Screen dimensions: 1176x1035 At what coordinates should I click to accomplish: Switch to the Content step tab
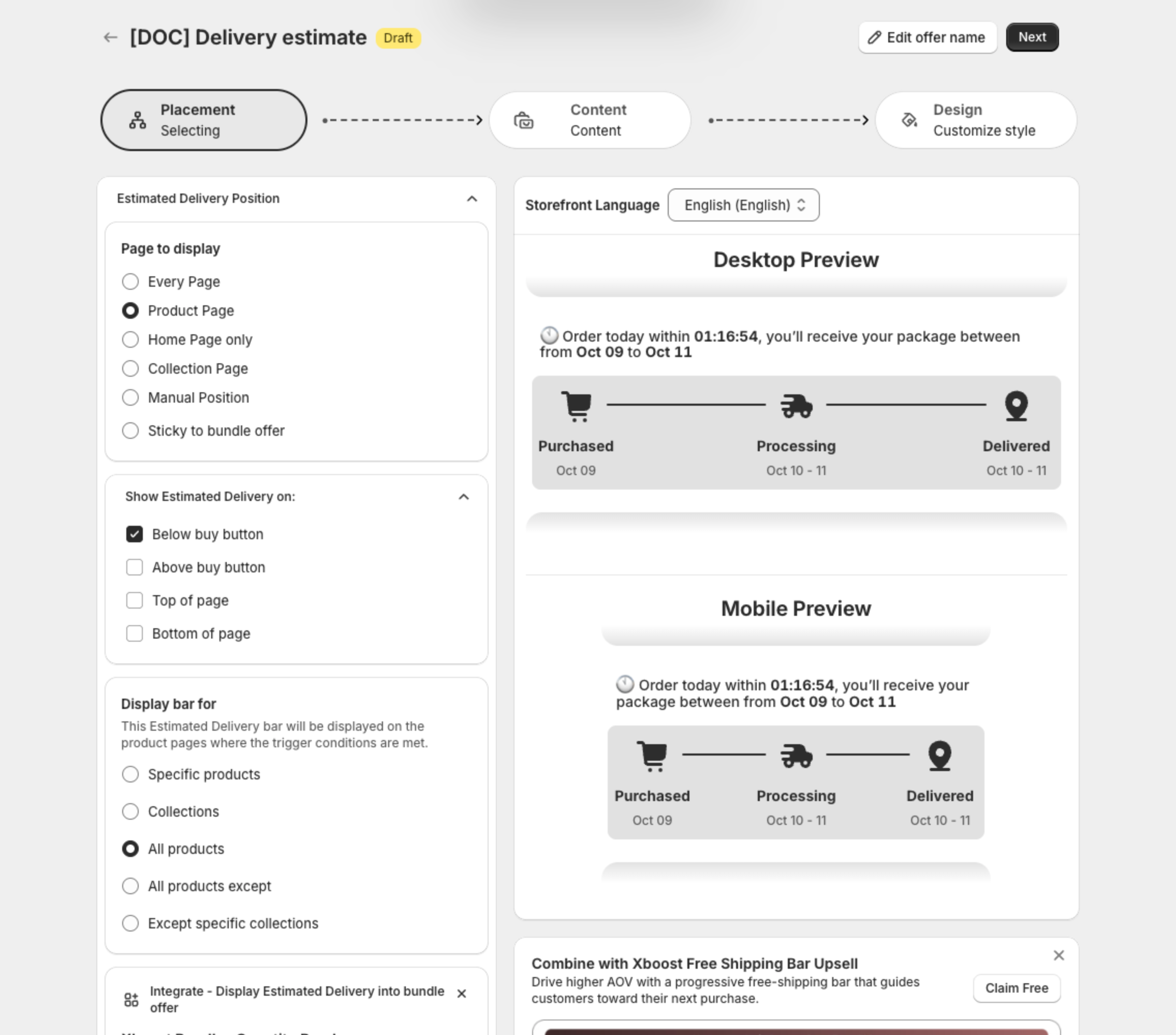coord(590,120)
